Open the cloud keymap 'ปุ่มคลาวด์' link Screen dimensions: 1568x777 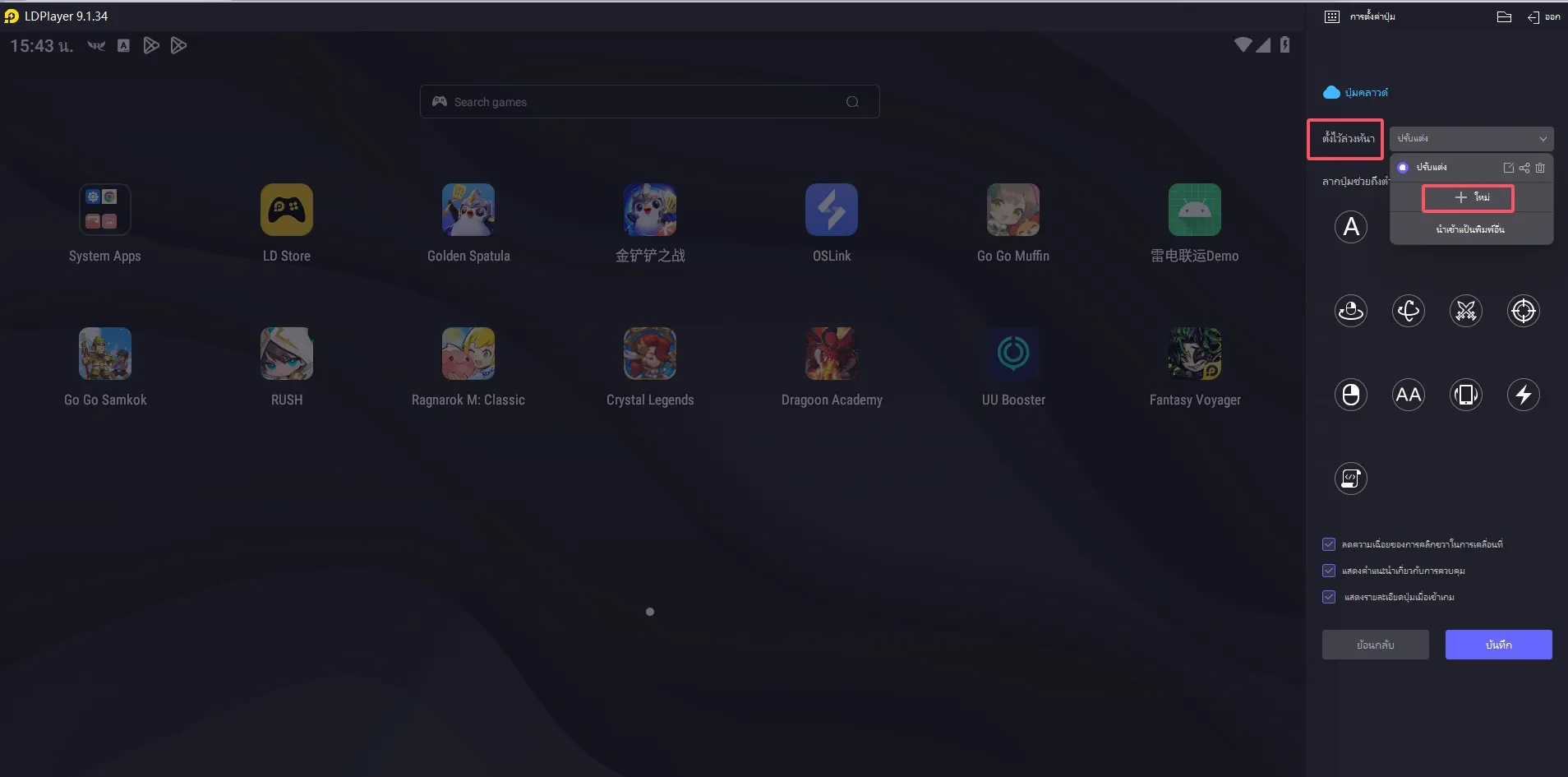point(1356,92)
